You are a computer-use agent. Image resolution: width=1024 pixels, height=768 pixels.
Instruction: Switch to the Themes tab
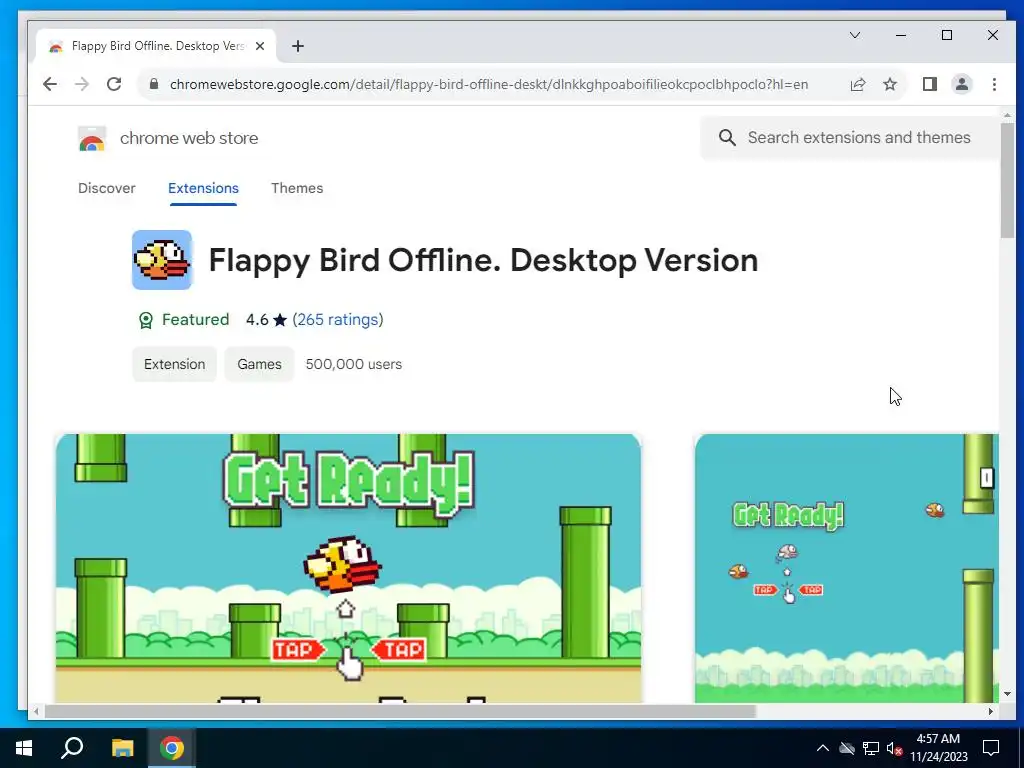pyautogui.click(x=297, y=188)
